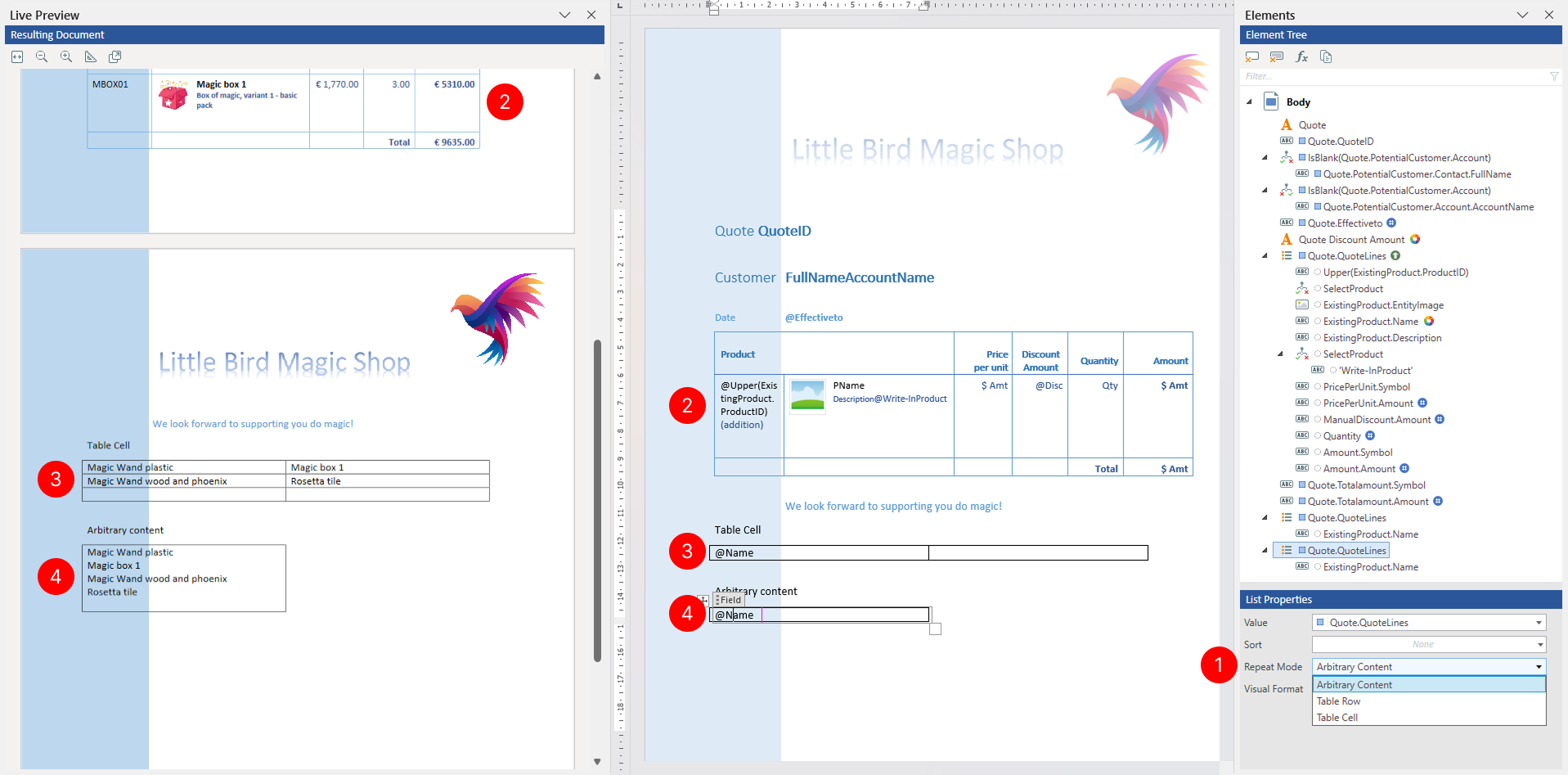This screenshot has height=775, width=1568.
Task: Click the Magic box 1 image in Live Preview
Action: (173, 95)
